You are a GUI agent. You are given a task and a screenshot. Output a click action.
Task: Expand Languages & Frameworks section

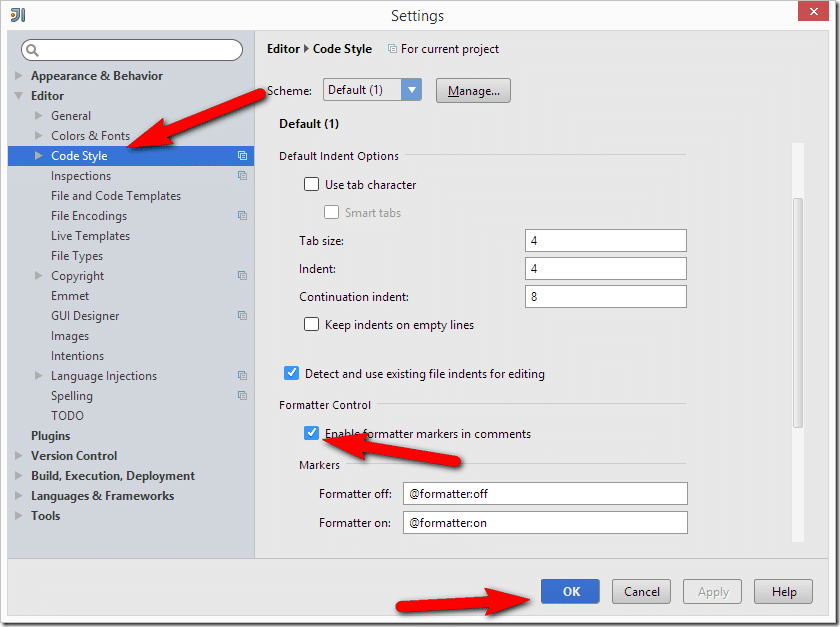point(19,495)
